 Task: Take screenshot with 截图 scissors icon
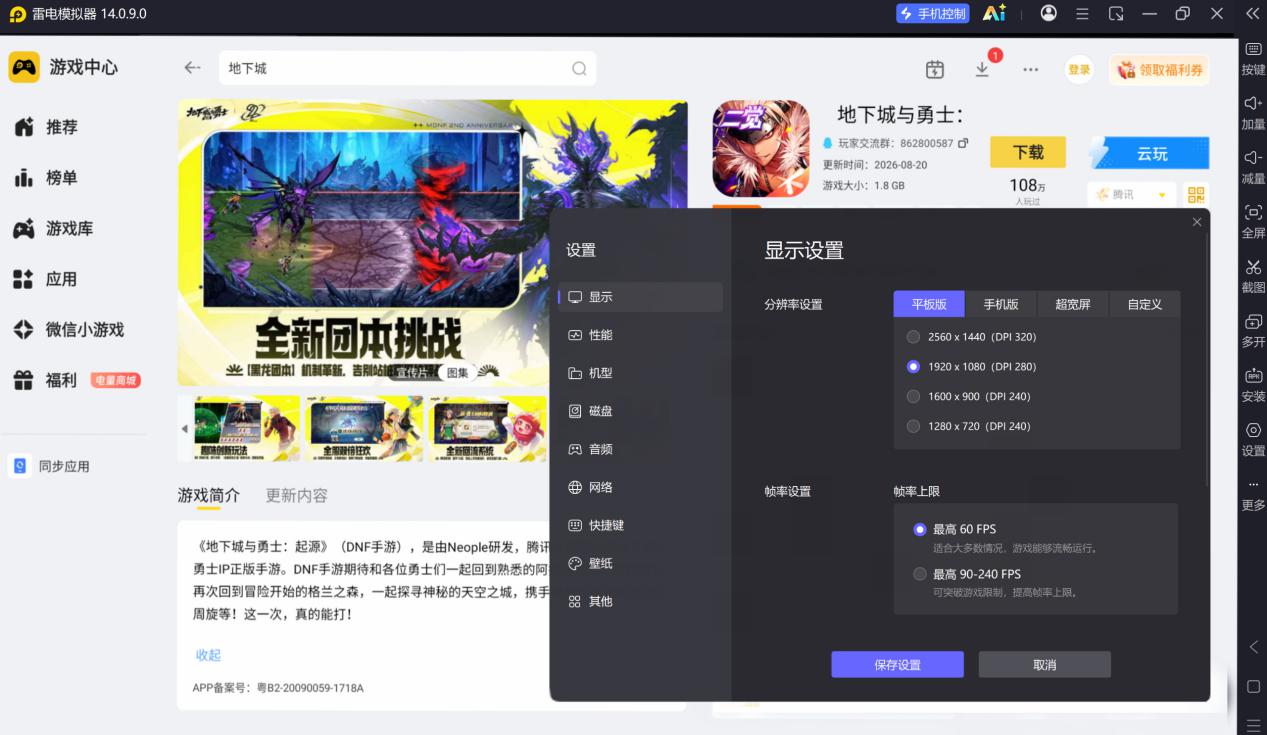click(x=1253, y=267)
